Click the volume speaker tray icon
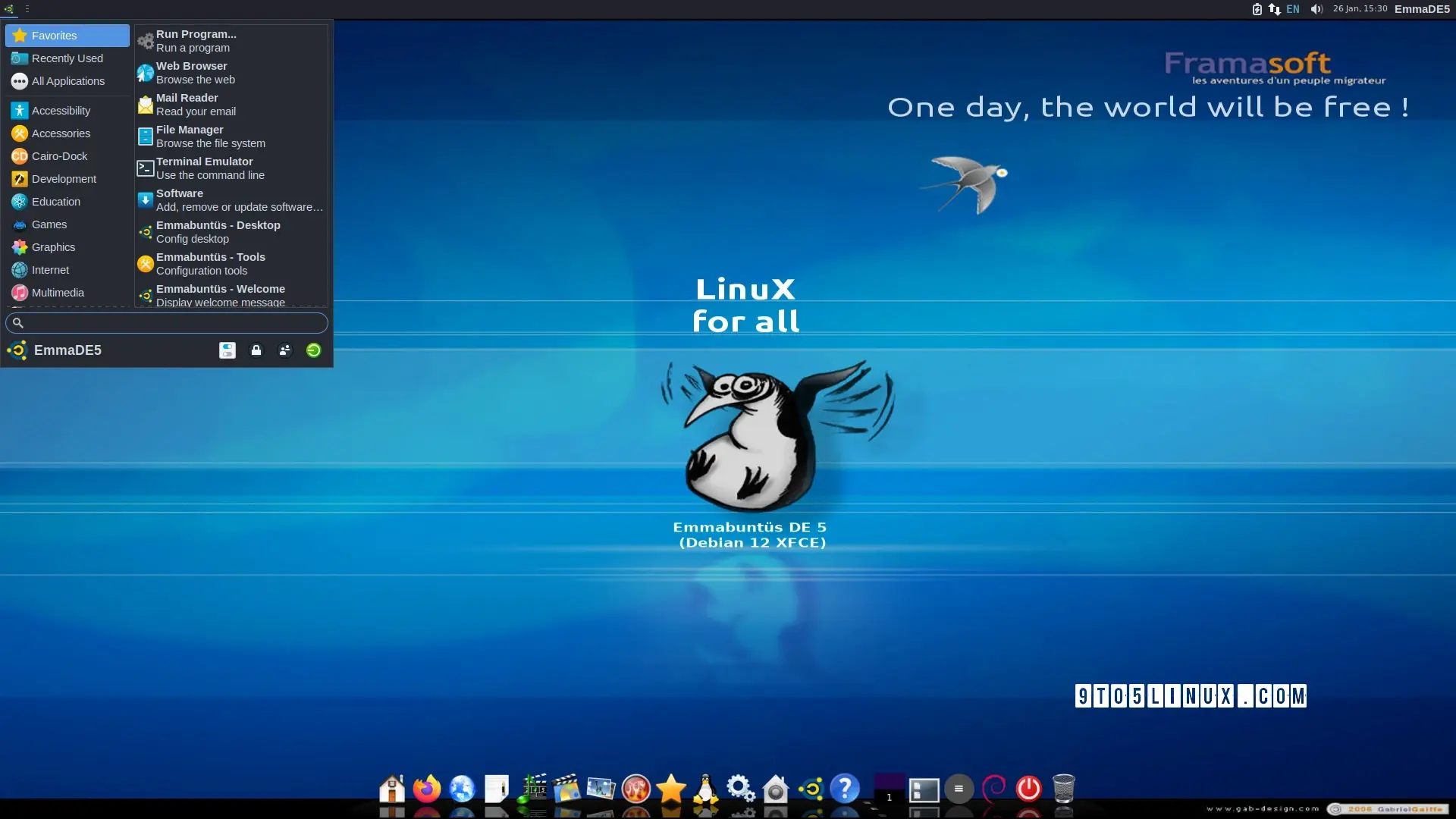This screenshot has height=819, width=1456. (1316, 9)
